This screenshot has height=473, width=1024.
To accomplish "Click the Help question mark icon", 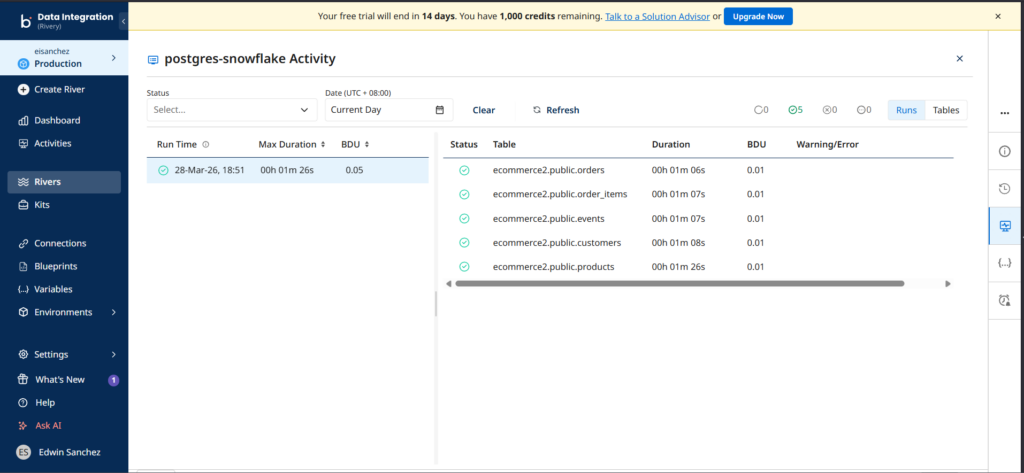I will (x=24, y=402).
